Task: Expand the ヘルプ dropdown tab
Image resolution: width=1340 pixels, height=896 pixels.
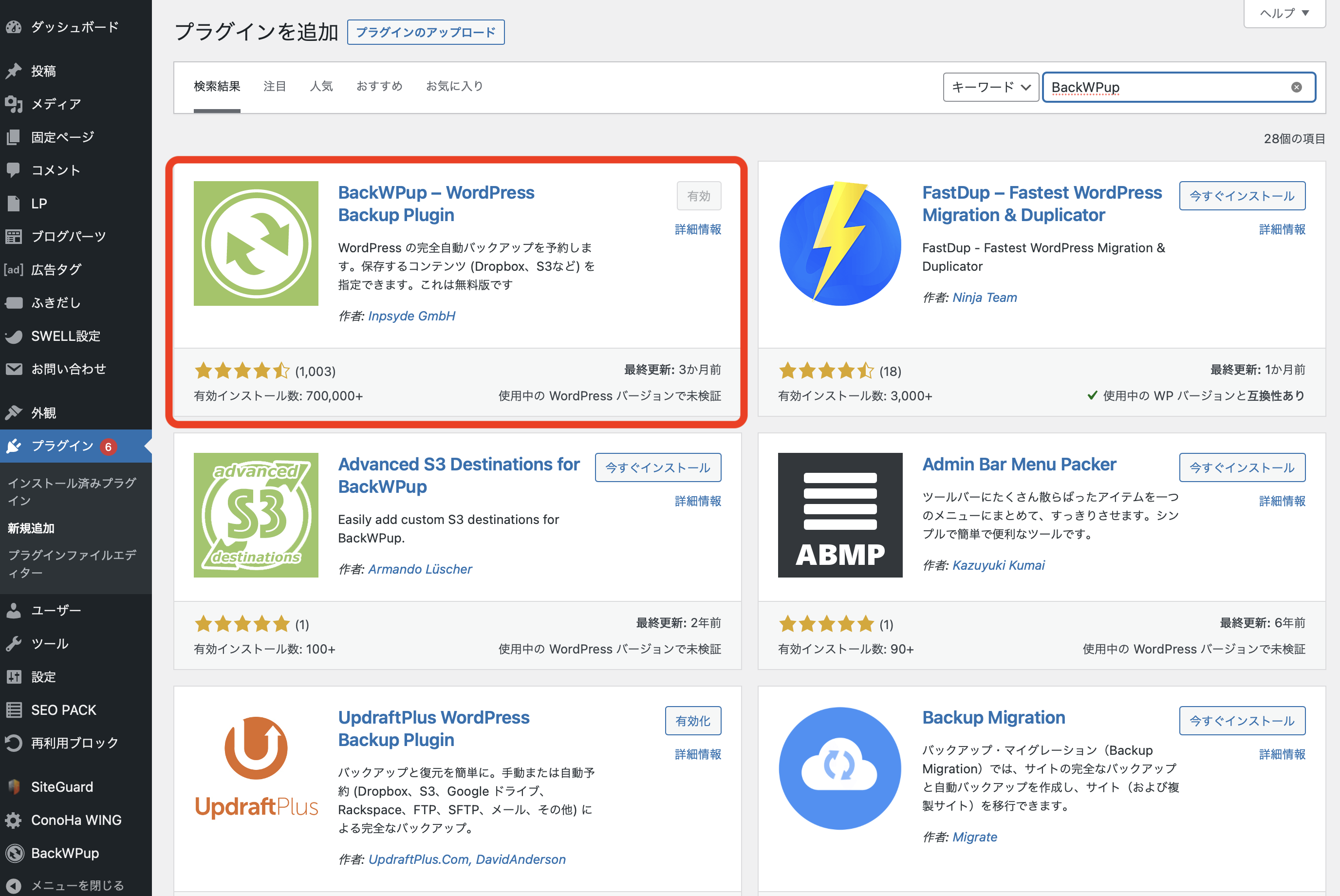Action: 1284,13
